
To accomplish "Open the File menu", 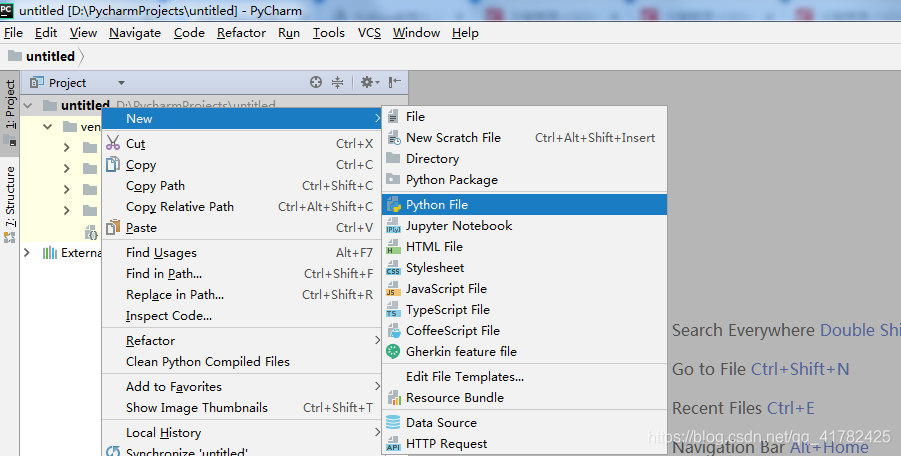I will 13,33.
